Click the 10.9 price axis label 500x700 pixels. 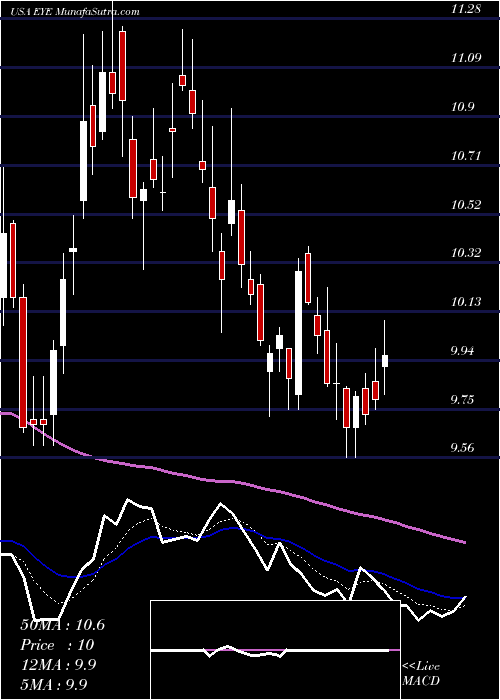point(463,107)
